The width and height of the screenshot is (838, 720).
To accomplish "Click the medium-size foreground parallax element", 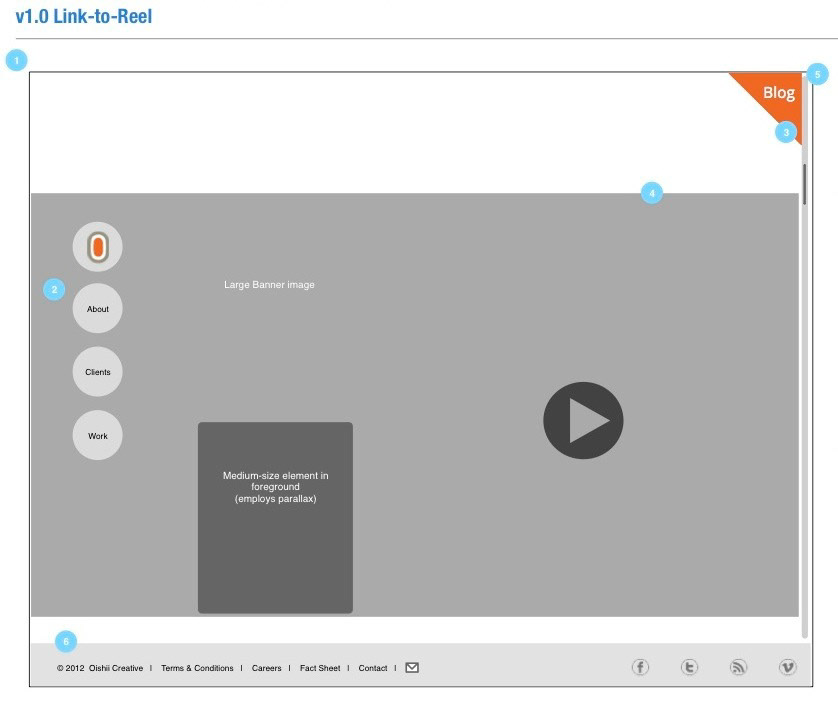I will (x=275, y=517).
